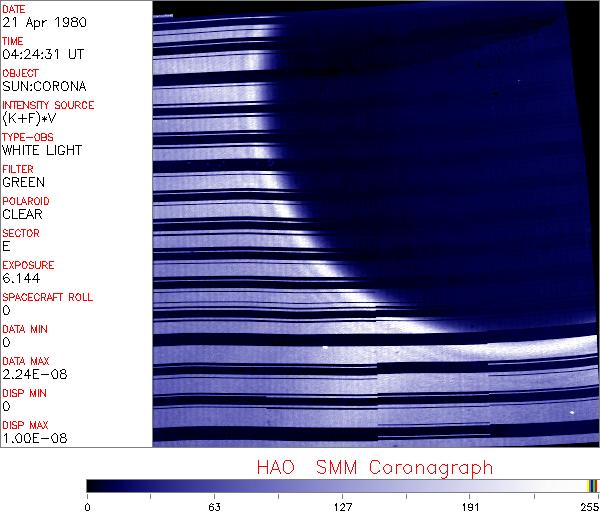Click the yellow band at color bar's right end
The width and height of the screenshot is (600, 512).
coord(590,486)
